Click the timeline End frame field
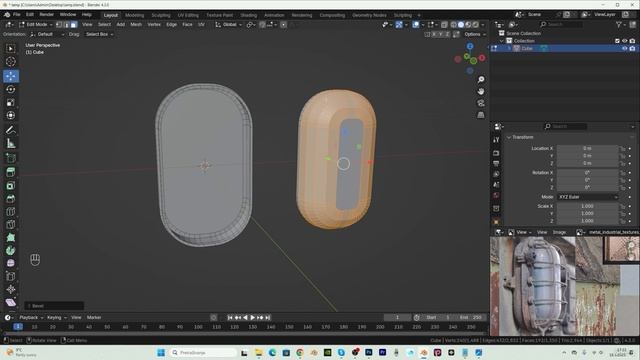 [471, 318]
